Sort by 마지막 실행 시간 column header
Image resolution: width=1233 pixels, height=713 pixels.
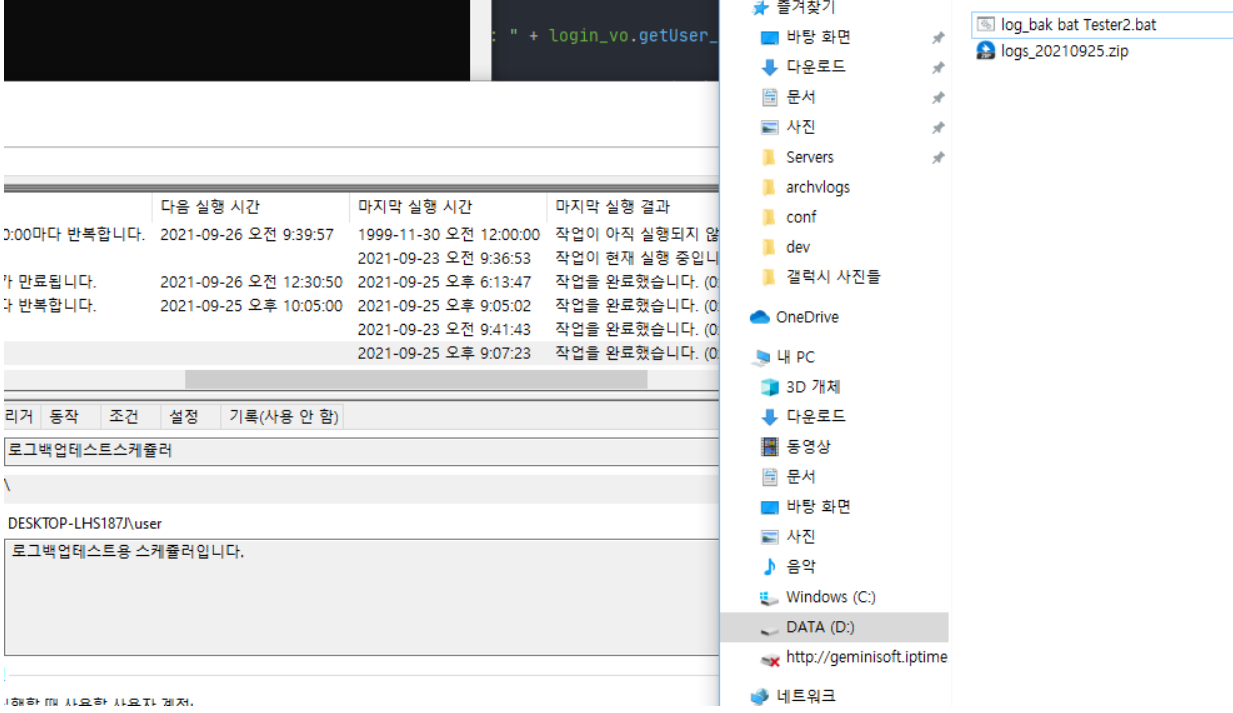click(x=416, y=207)
